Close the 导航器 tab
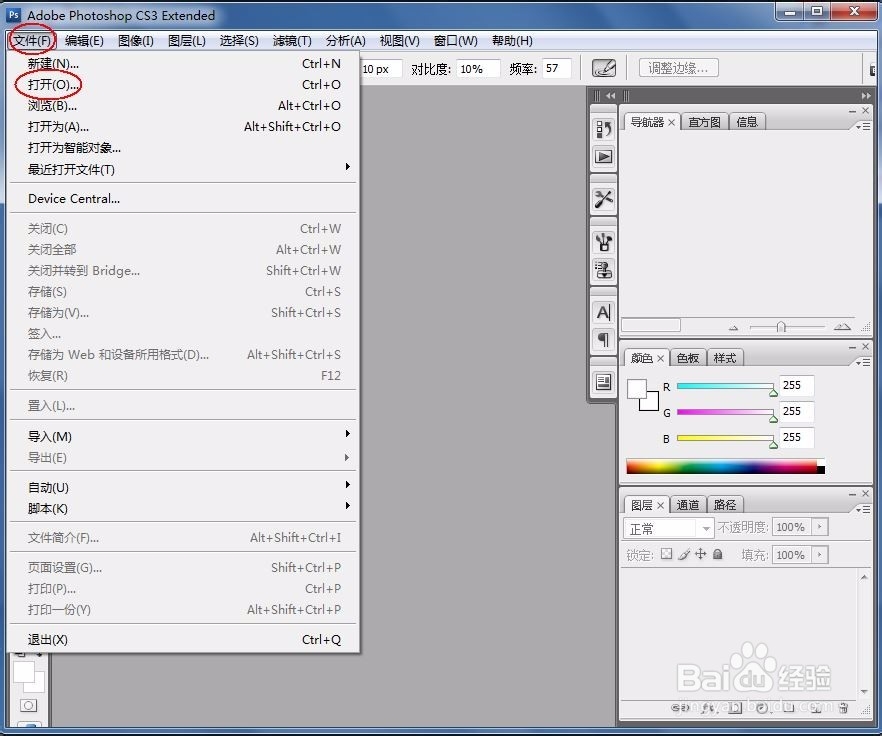The image size is (882, 736). (672, 122)
